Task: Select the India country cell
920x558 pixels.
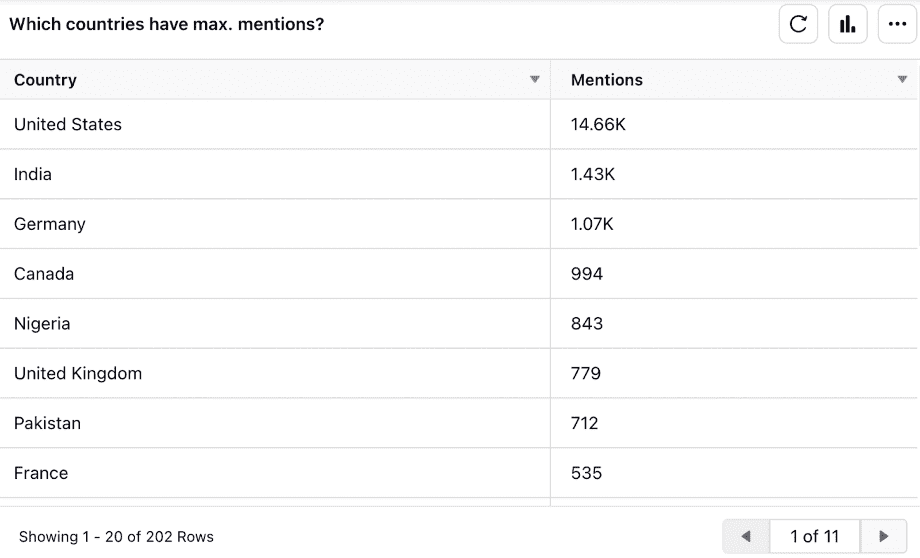Action: pos(33,175)
